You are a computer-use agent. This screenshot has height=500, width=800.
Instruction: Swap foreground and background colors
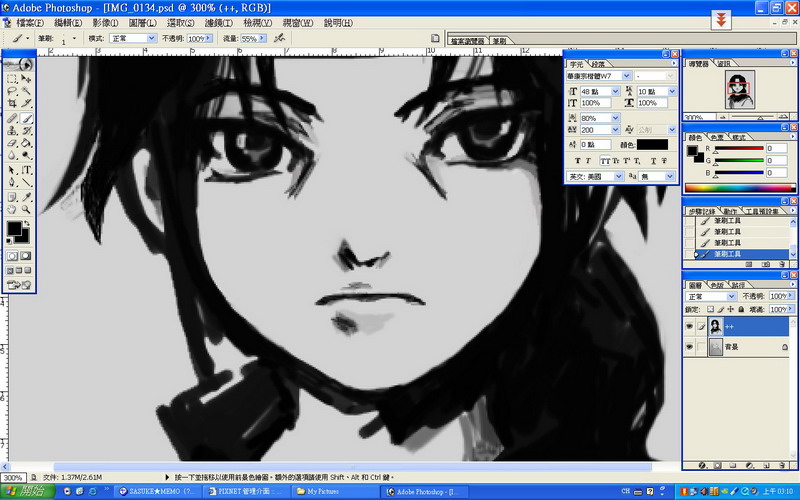pyautogui.click(x=27, y=223)
